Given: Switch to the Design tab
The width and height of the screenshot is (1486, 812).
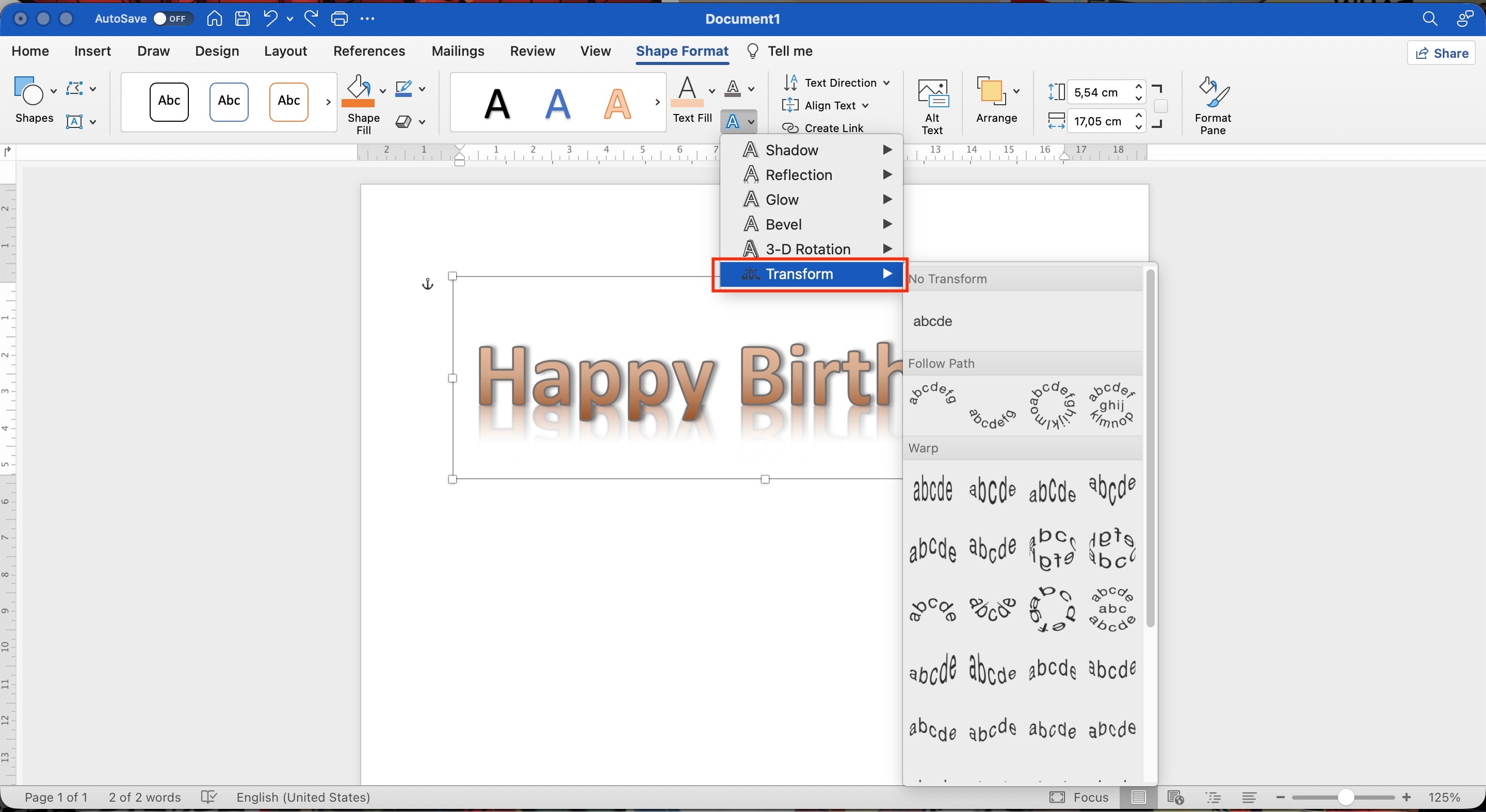Looking at the screenshot, I should (x=217, y=51).
